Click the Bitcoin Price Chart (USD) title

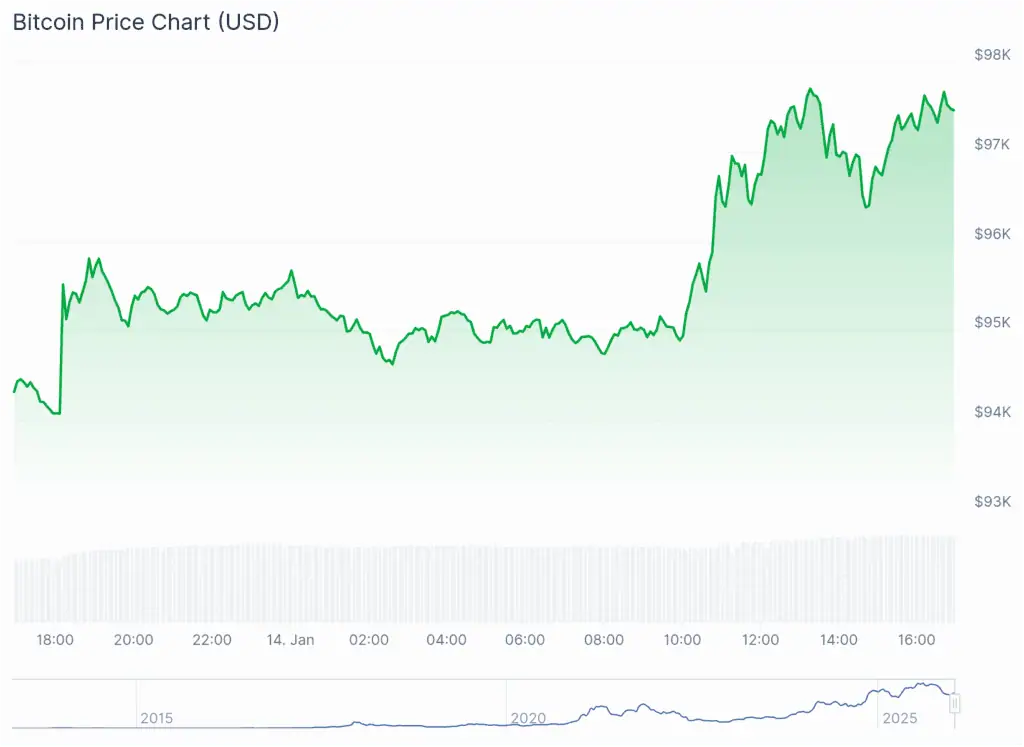[x=145, y=22]
